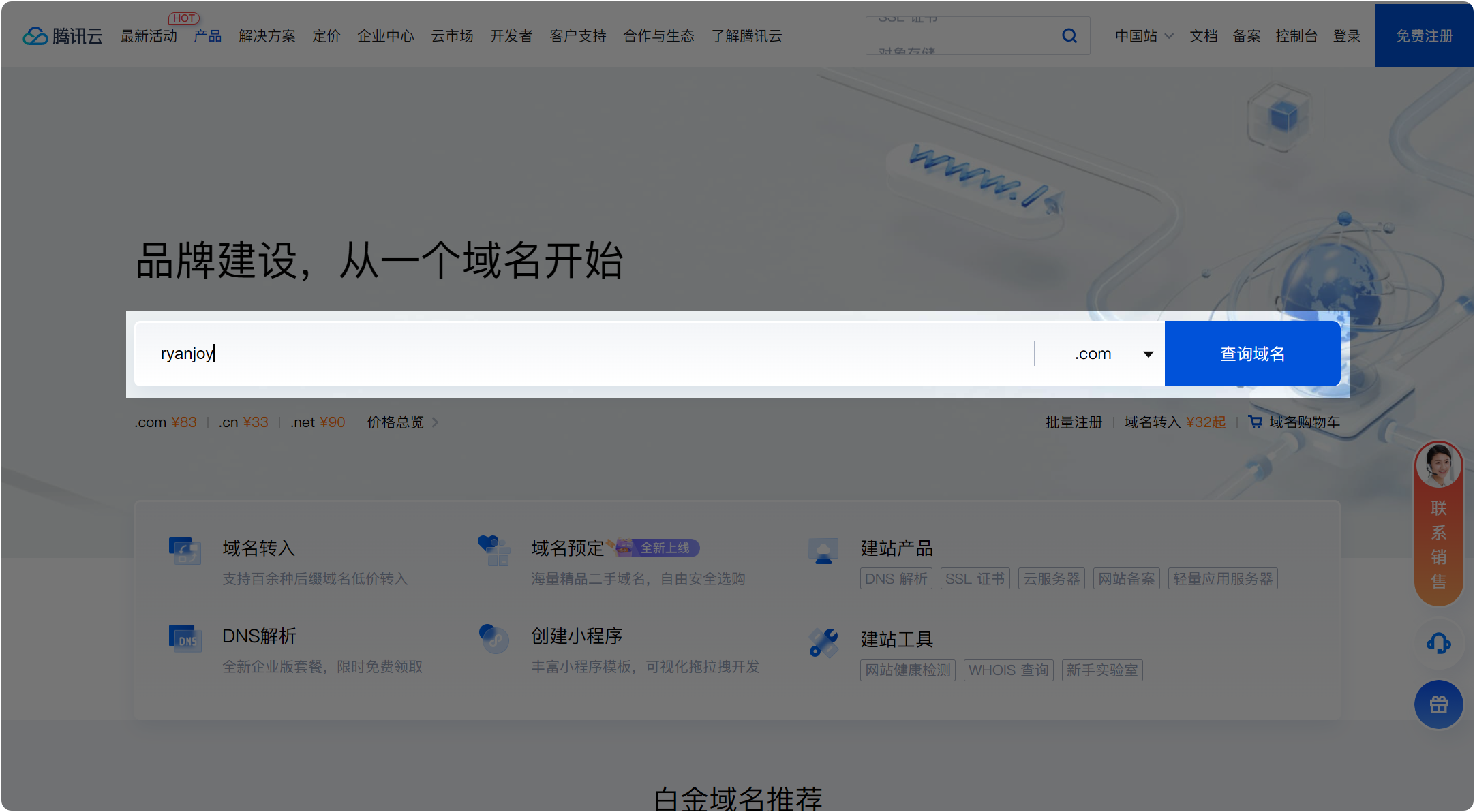Click the gift promotion icon
This screenshot has height=812, width=1475.
(x=1438, y=704)
